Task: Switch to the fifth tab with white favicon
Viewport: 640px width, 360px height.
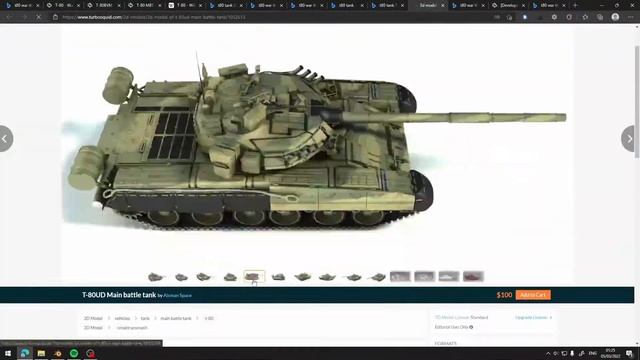Action: (184, 5)
